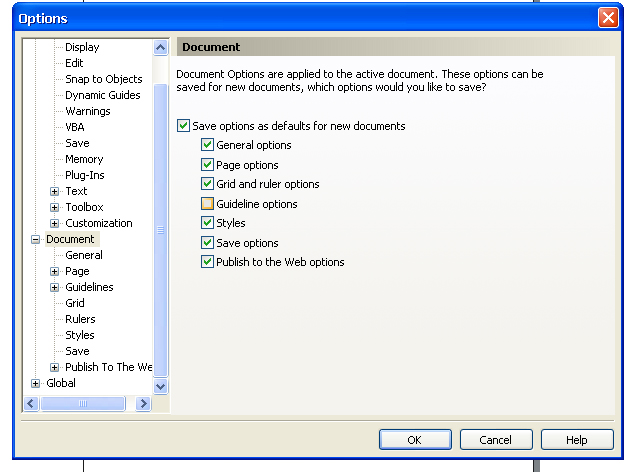Expand the Publish To The Web node
Image resolution: width=639 pixels, height=472 pixels.
click(x=54, y=367)
